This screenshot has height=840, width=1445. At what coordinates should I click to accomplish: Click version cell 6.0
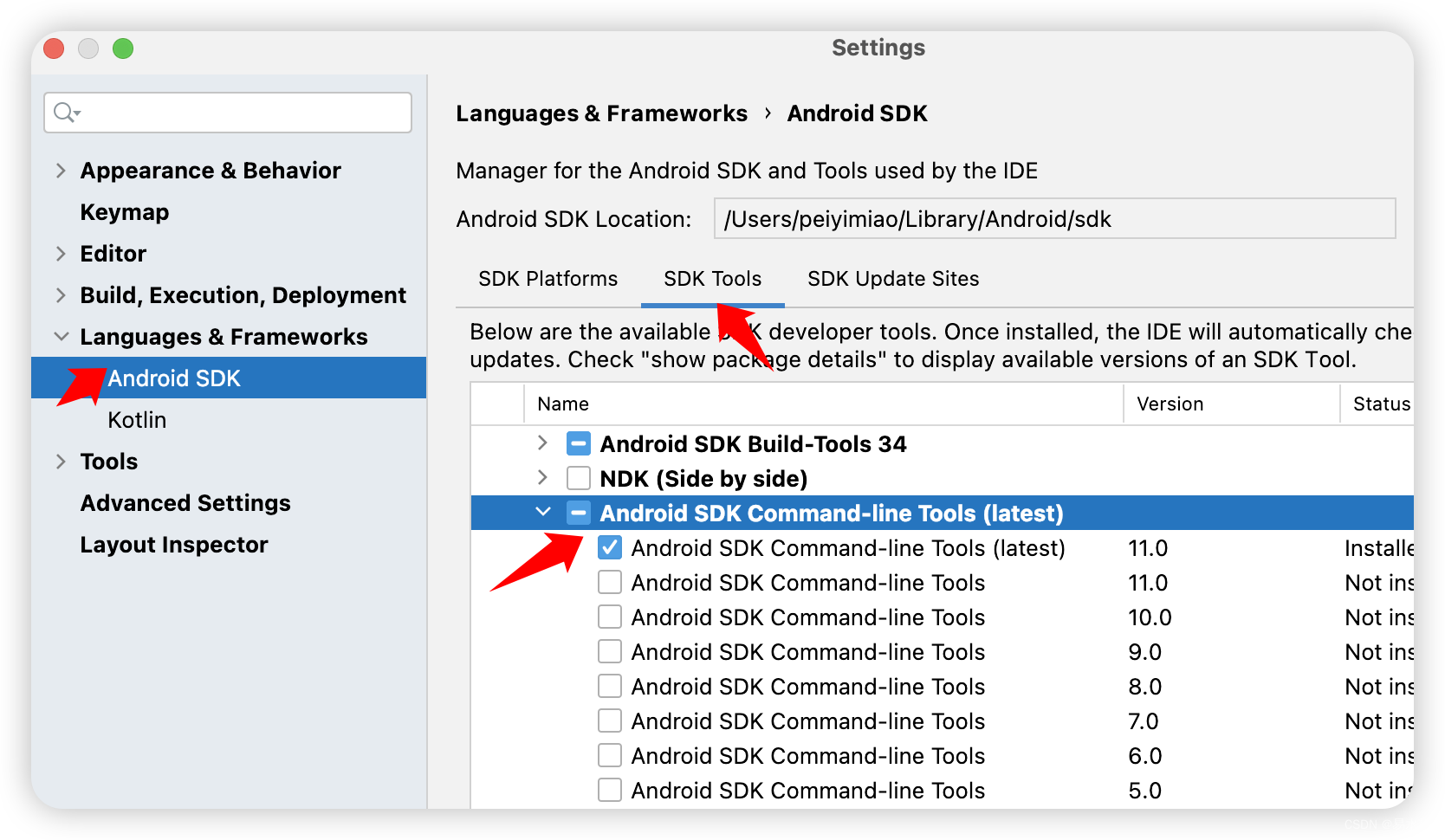point(1144,756)
